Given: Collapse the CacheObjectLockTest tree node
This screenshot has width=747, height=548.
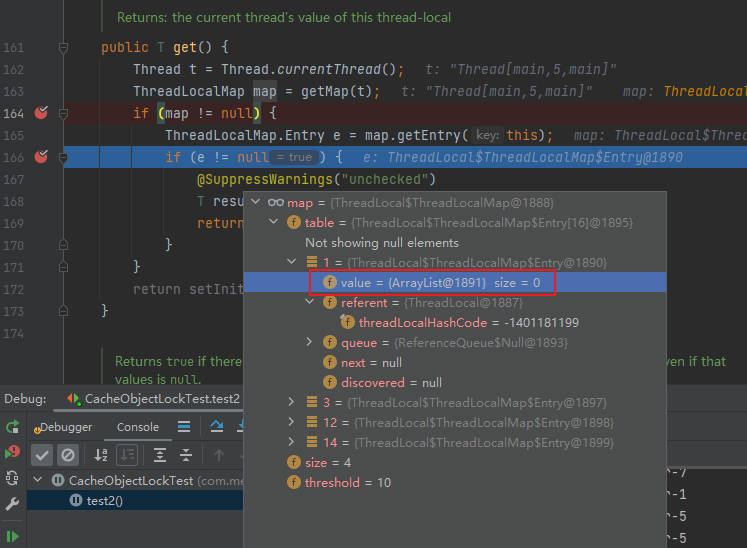Looking at the screenshot, I should coord(38,480).
